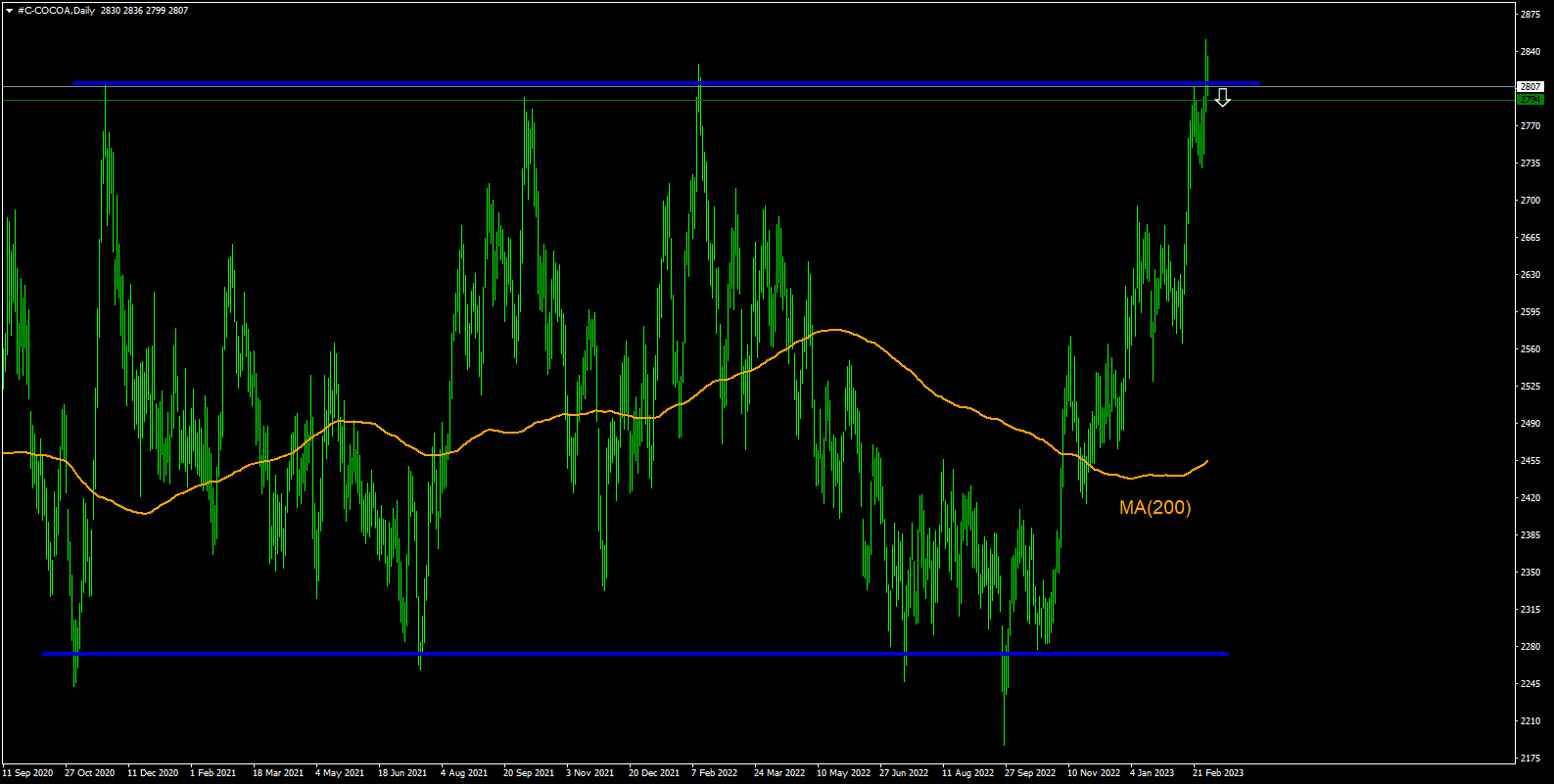Open the chart dropdown triangle beside #C-COCOA

click(x=9, y=11)
